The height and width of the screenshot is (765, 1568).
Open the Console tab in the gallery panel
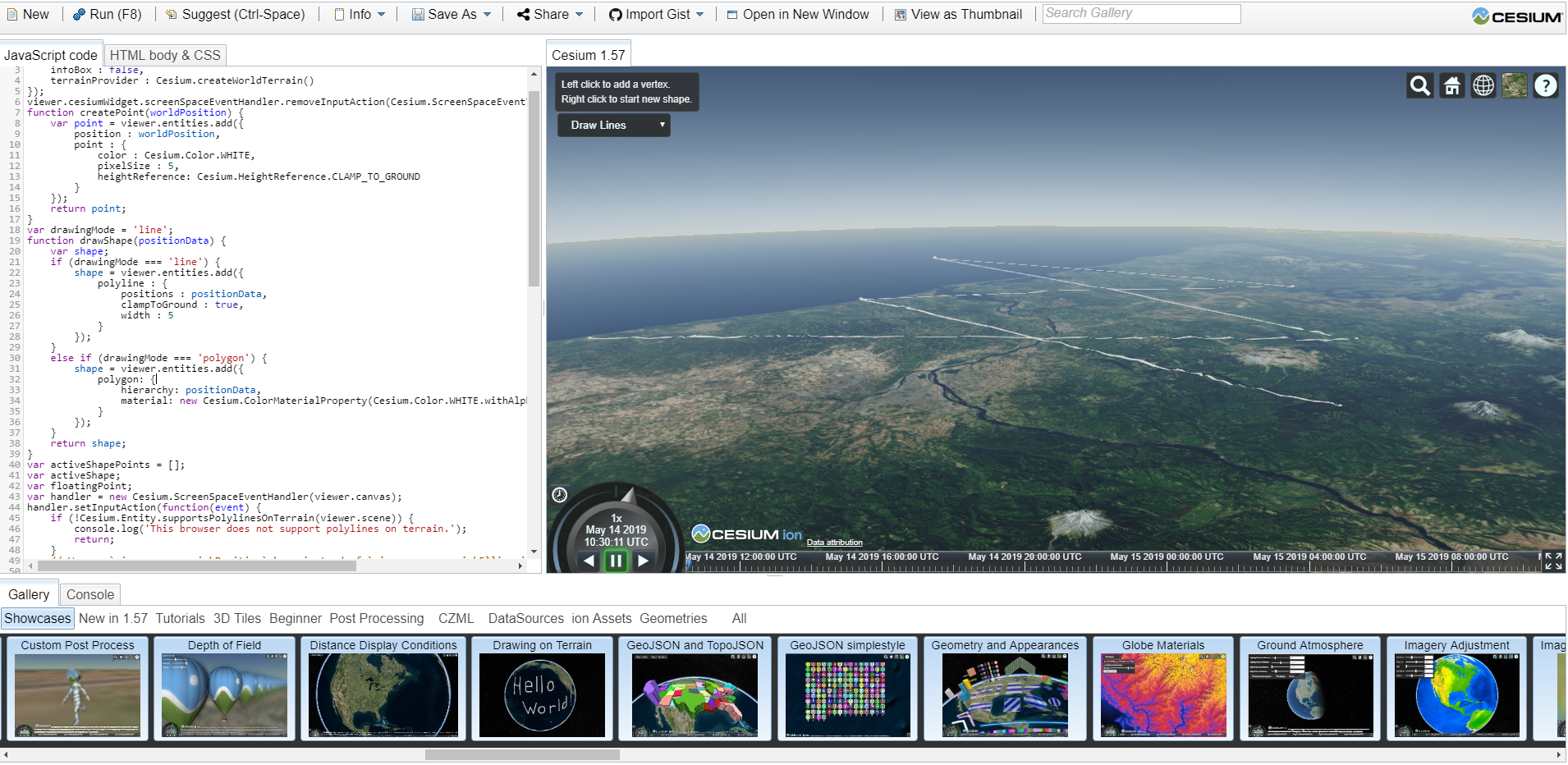(x=89, y=593)
